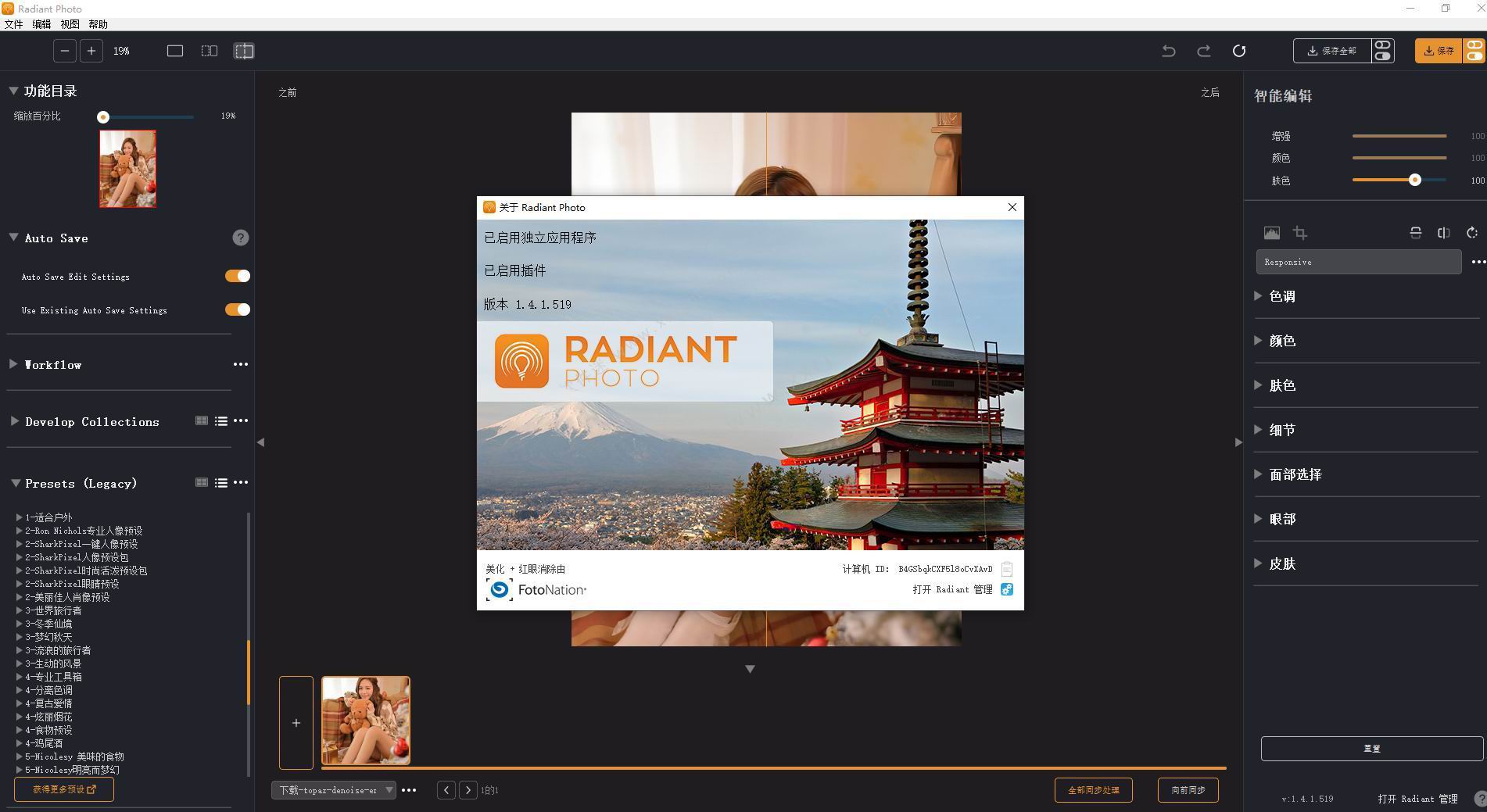Screen dimensions: 1487x812
Task: Click the rotate icon
Action: [1472, 233]
